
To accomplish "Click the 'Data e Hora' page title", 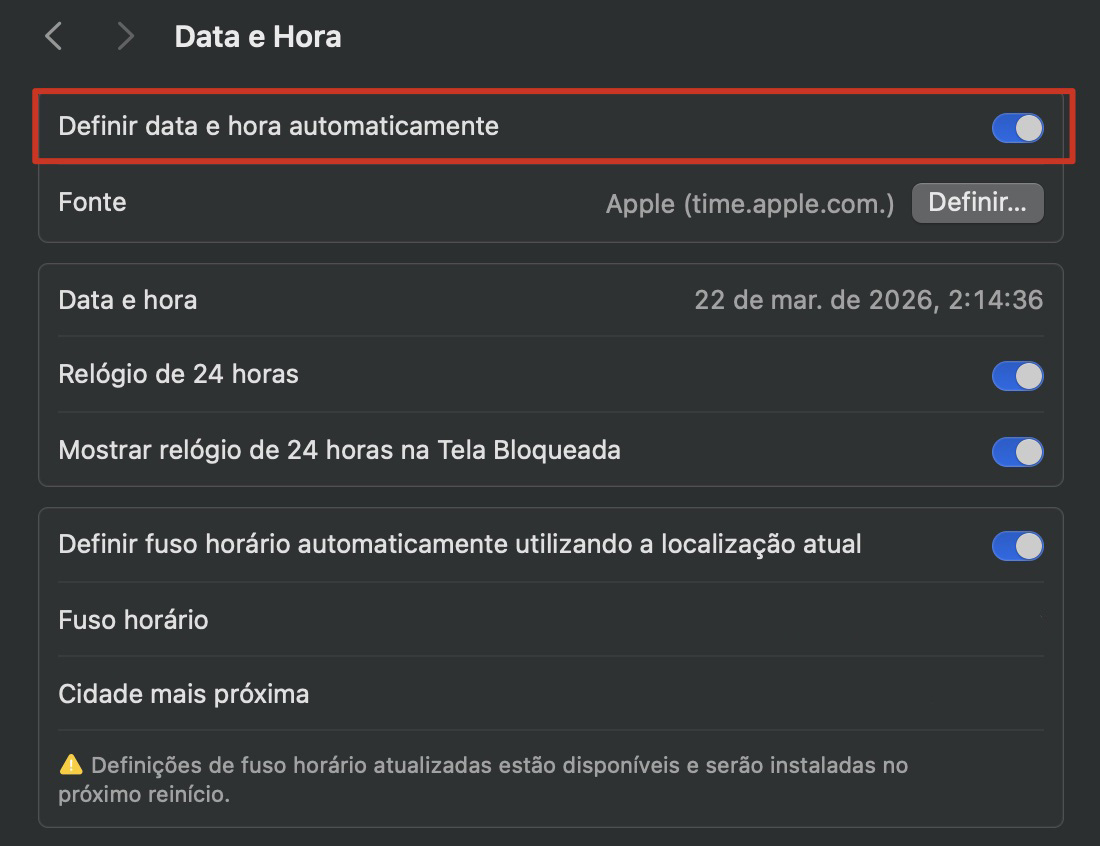I will tap(258, 36).
